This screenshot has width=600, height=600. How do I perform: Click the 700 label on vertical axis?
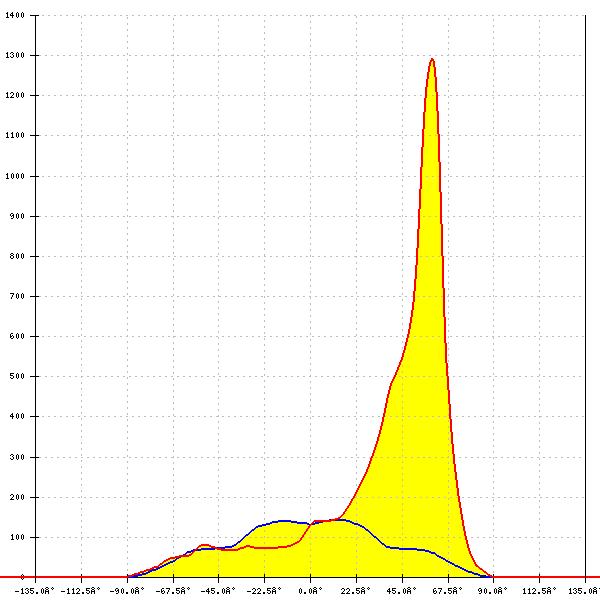click(17, 296)
